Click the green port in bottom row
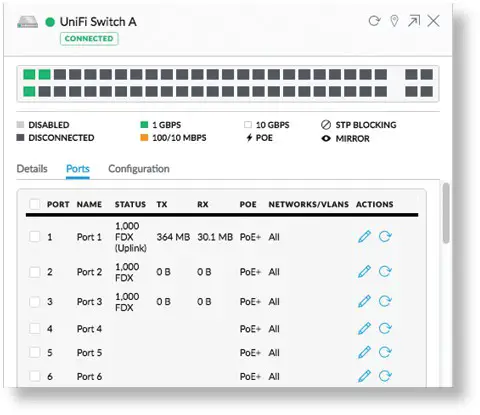 [29, 91]
